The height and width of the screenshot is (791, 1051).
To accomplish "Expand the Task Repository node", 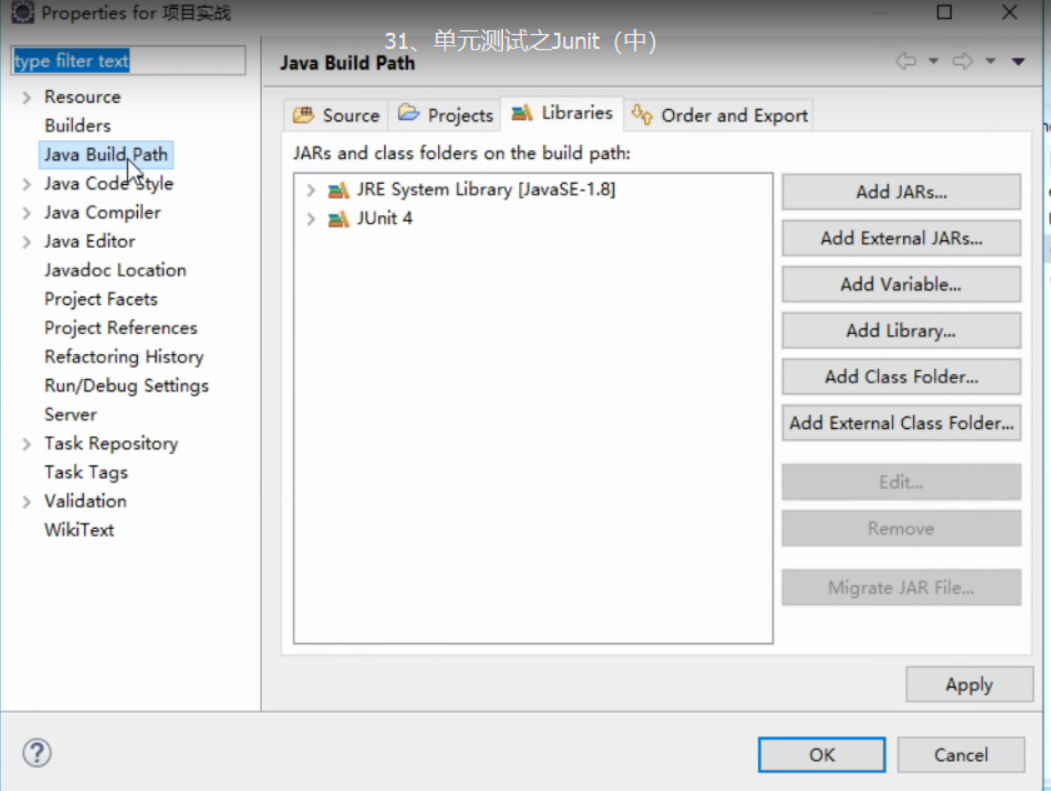I will [26, 444].
